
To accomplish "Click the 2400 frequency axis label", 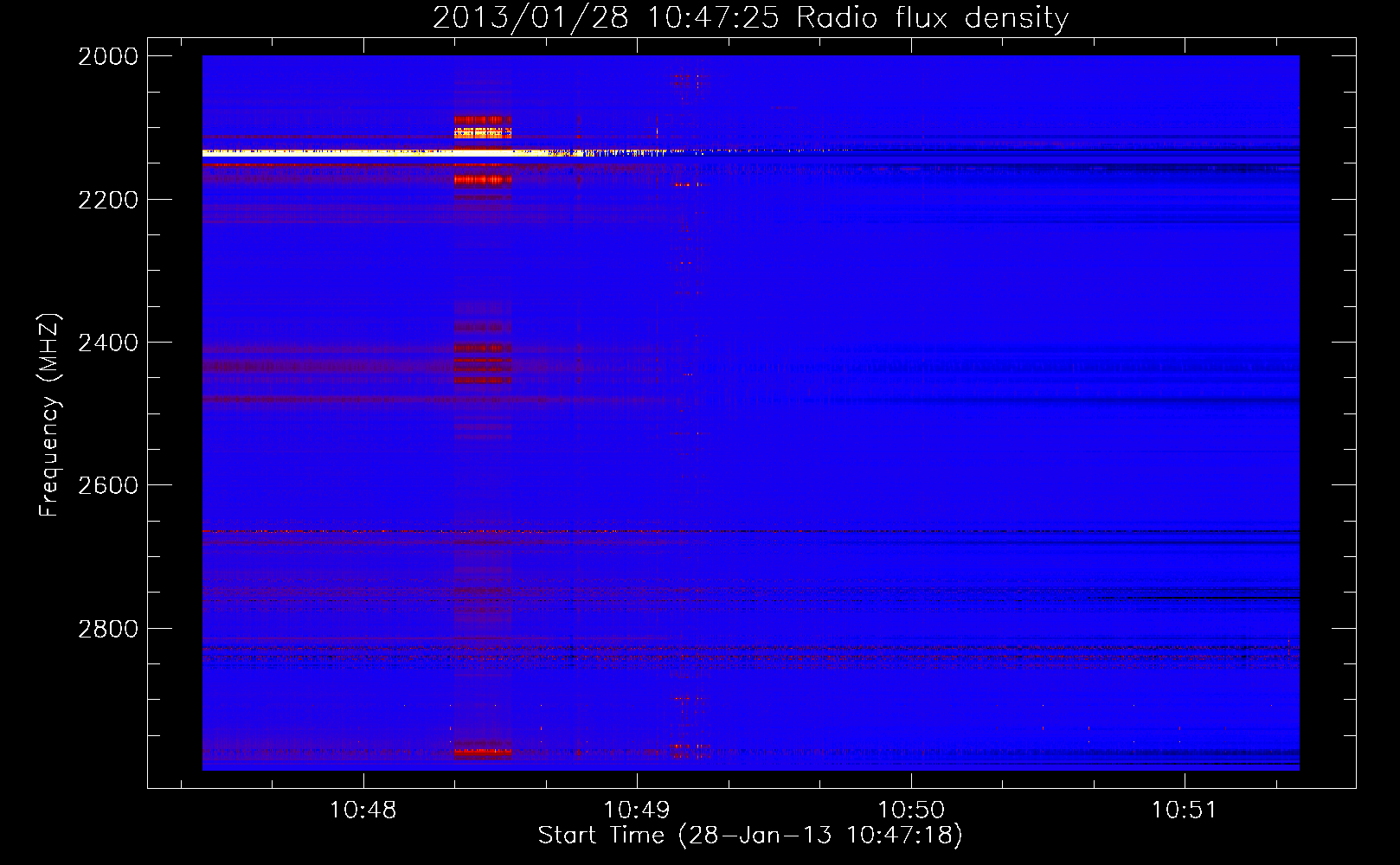I will click(x=108, y=343).
